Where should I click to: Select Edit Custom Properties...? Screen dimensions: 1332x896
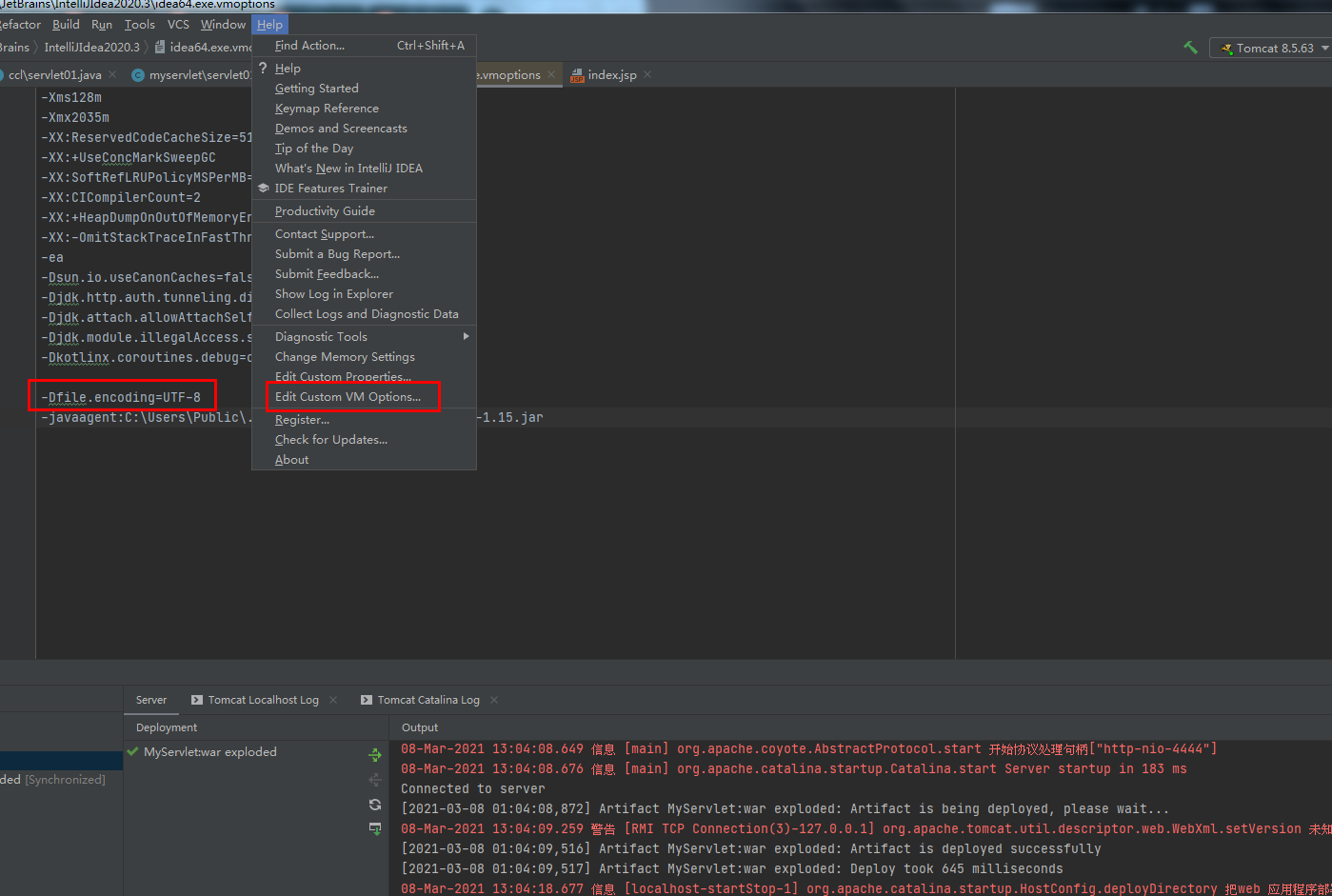(x=364, y=376)
